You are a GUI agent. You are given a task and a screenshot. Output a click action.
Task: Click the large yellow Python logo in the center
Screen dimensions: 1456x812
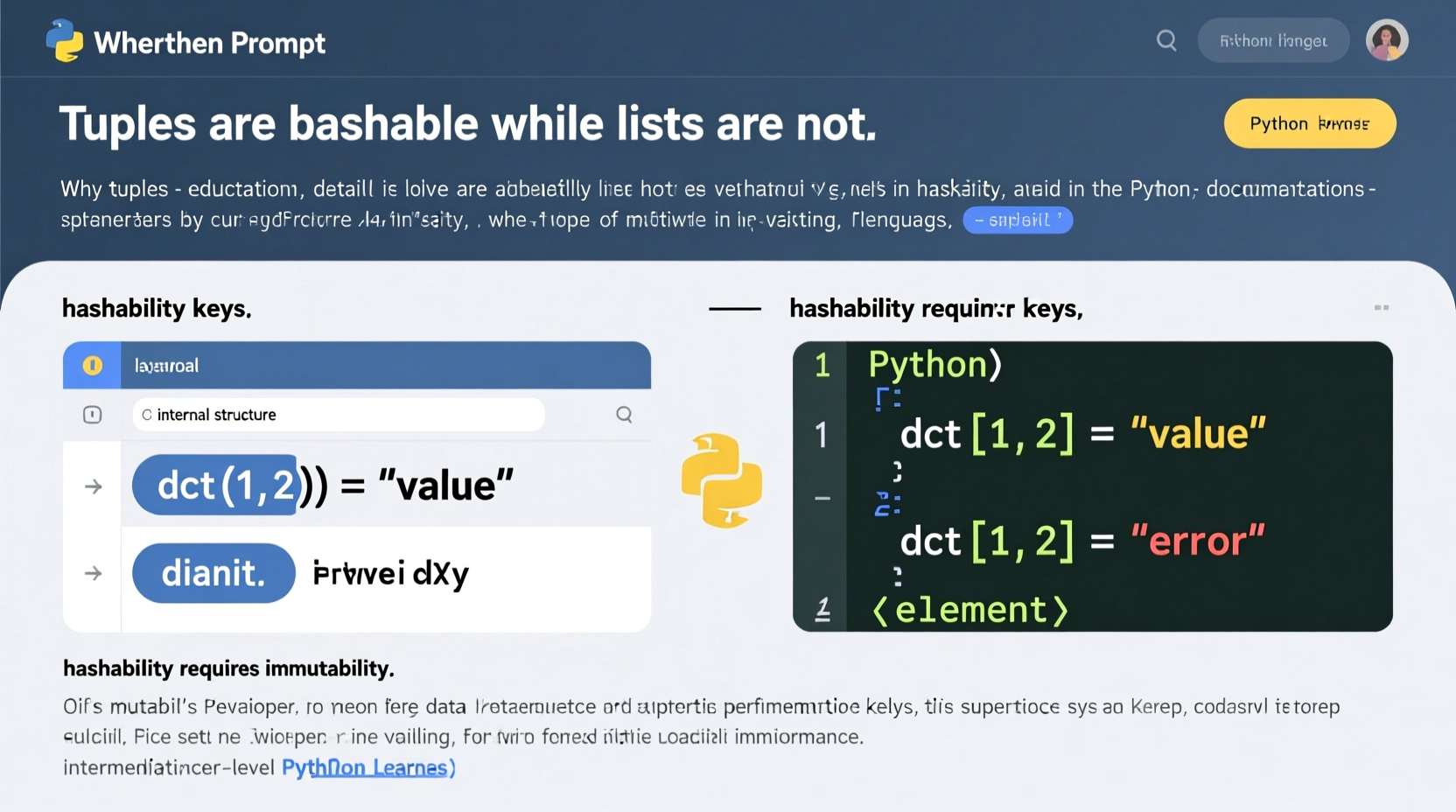[x=721, y=480]
